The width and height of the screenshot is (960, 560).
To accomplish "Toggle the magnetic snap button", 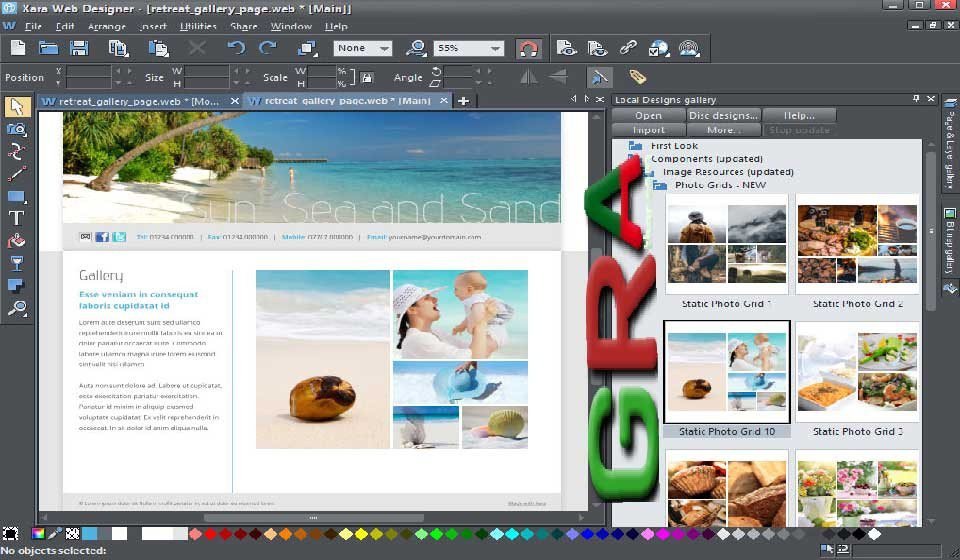I will (x=528, y=48).
